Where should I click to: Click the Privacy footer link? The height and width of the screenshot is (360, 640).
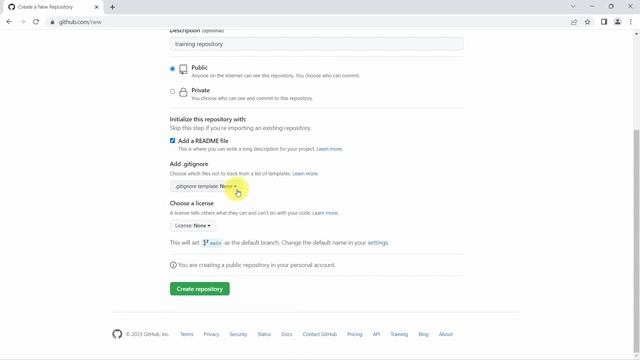[x=211, y=334]
